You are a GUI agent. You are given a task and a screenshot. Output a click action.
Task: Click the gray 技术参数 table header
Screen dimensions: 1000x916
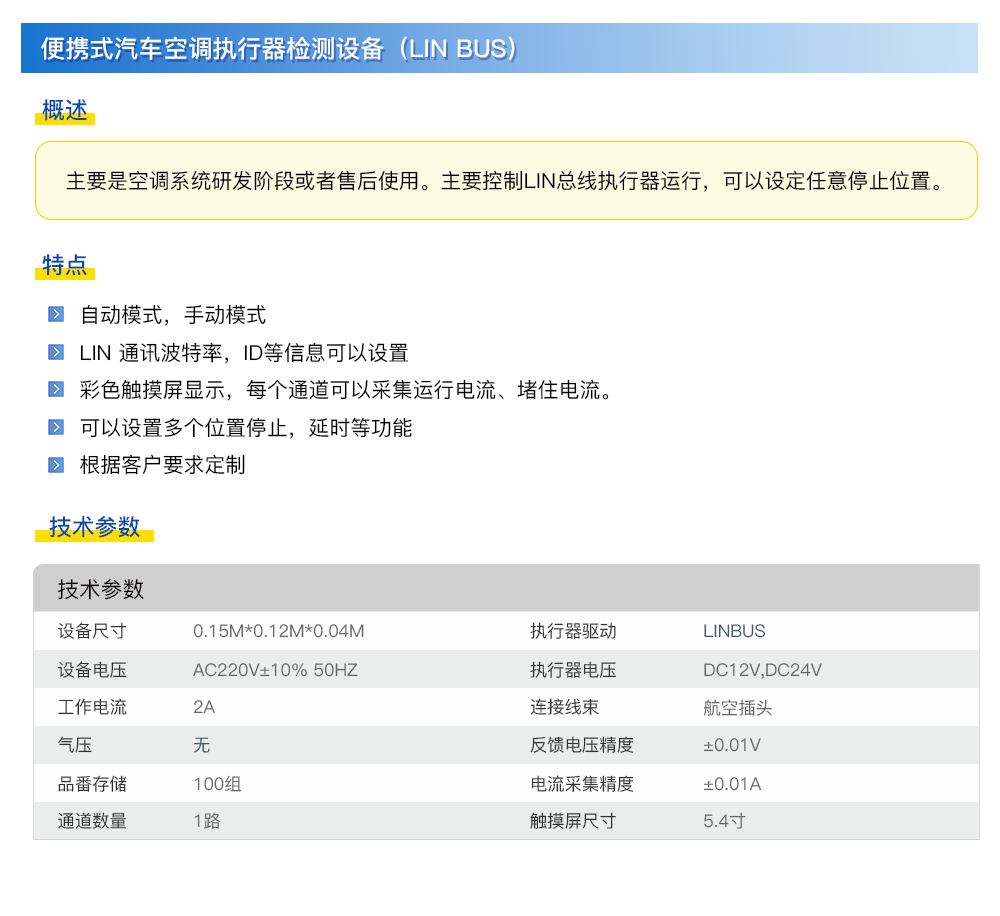[101, 589]
